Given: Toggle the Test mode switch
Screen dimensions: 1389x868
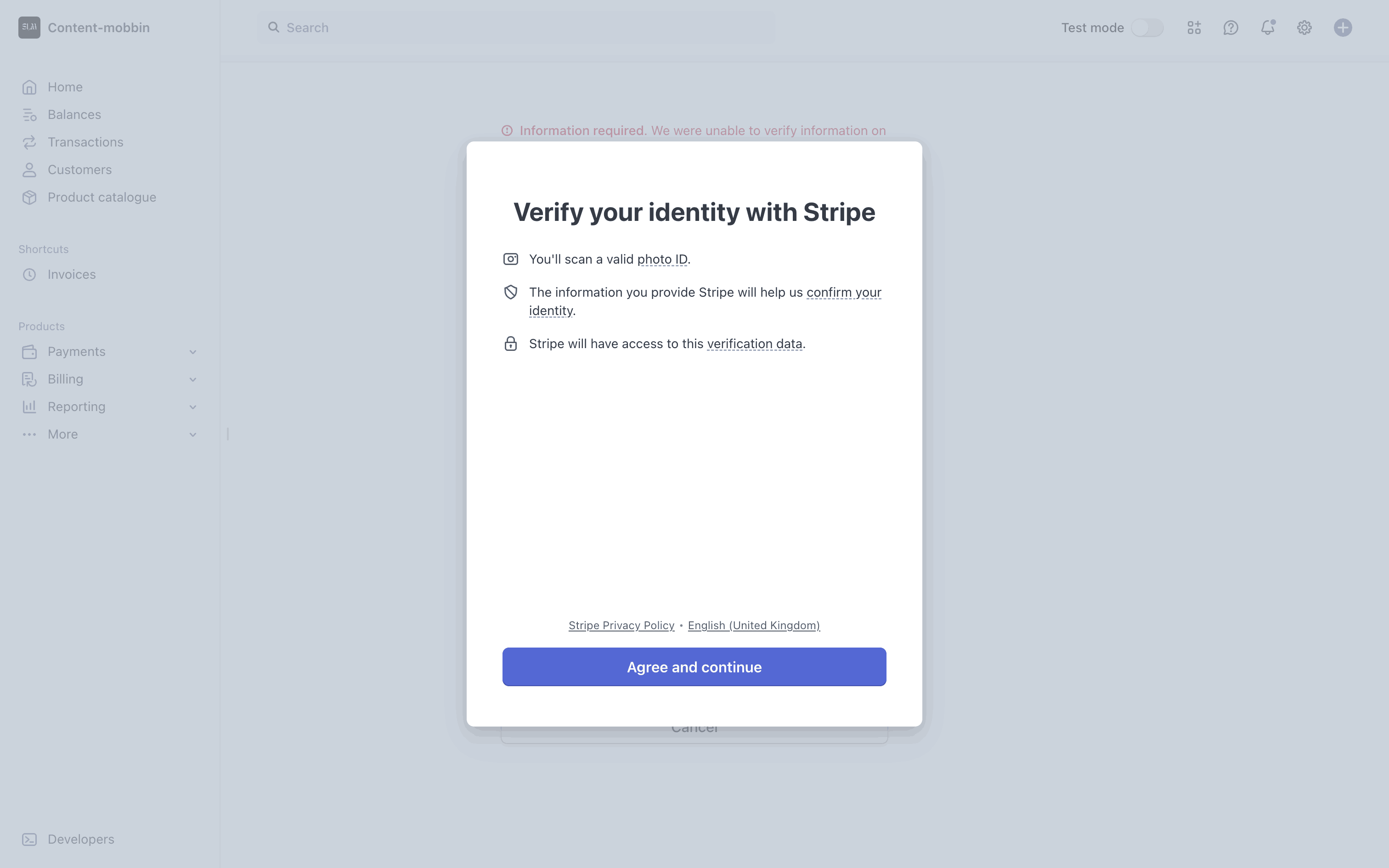Looking at the screenshot, I should coord(1147,28).
